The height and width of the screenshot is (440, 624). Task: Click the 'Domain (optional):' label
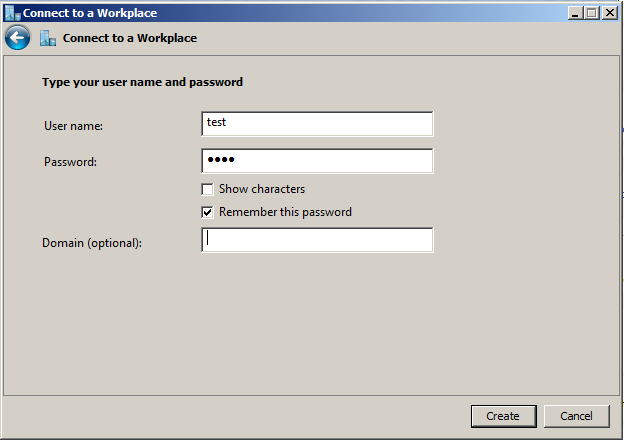92,243
